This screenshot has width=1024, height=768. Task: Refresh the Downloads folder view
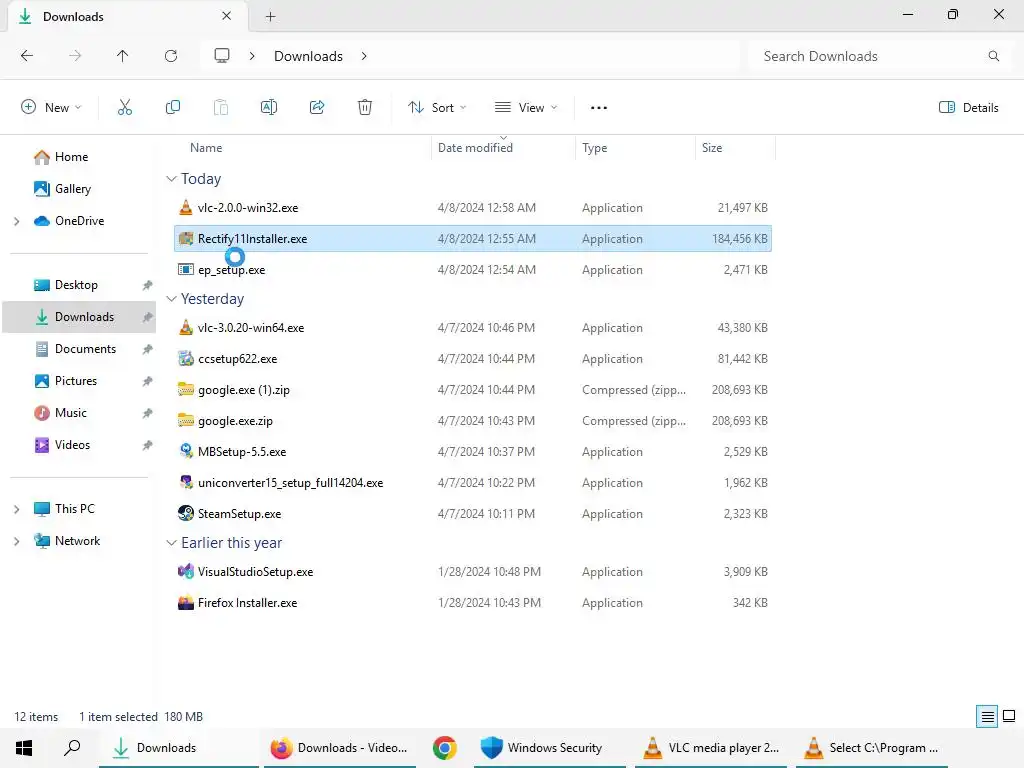point(171,56)
